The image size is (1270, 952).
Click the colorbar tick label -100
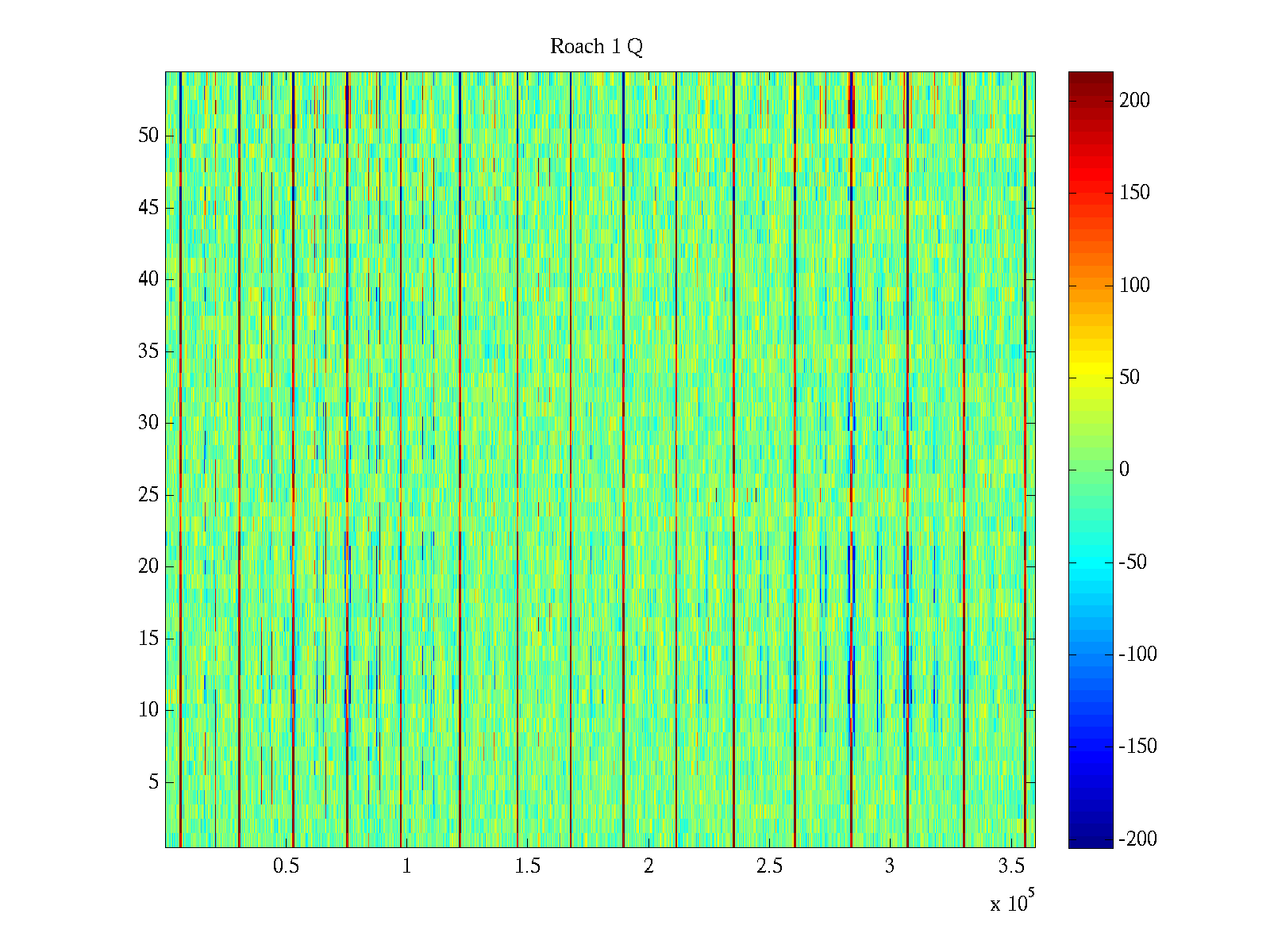coord(1137,654)
